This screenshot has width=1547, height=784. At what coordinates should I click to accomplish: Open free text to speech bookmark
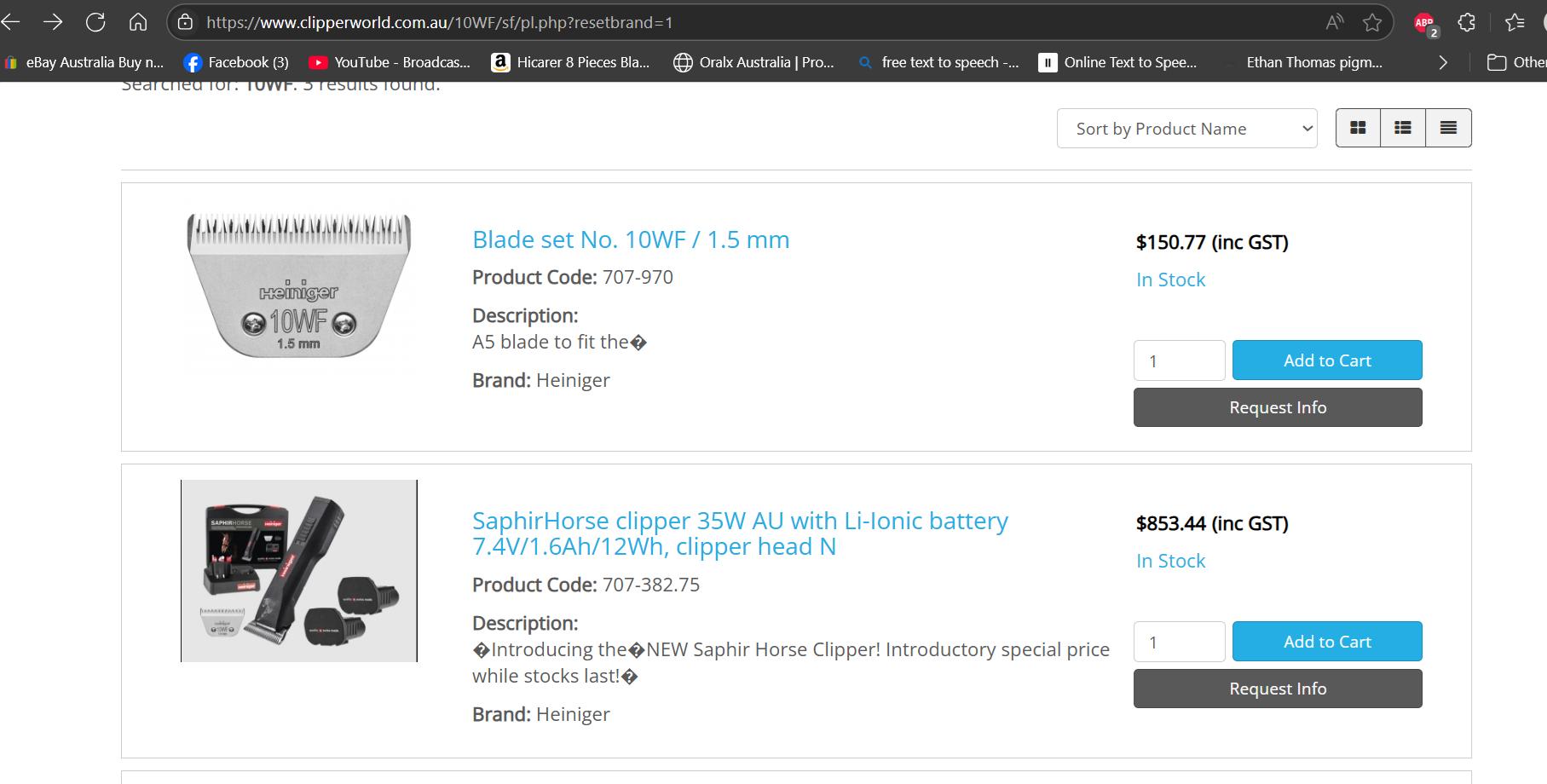[x=938, y=62]
